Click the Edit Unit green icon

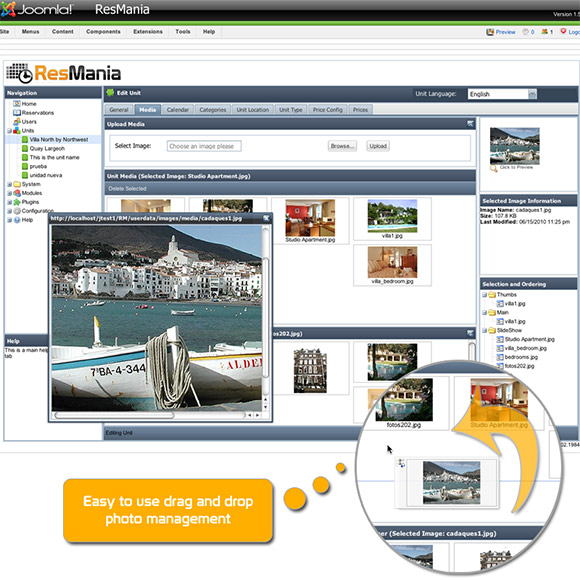110,92
